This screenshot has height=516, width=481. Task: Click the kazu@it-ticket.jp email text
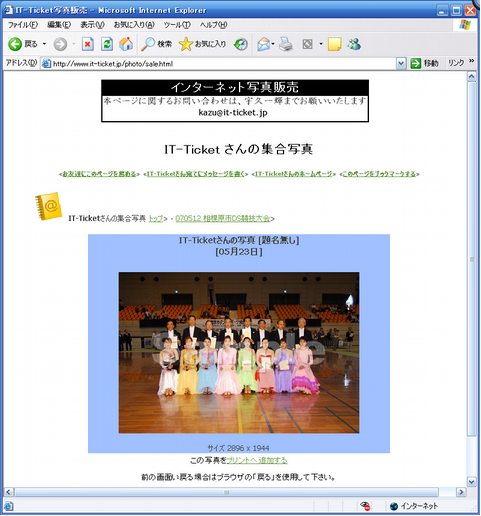(233, 113)
